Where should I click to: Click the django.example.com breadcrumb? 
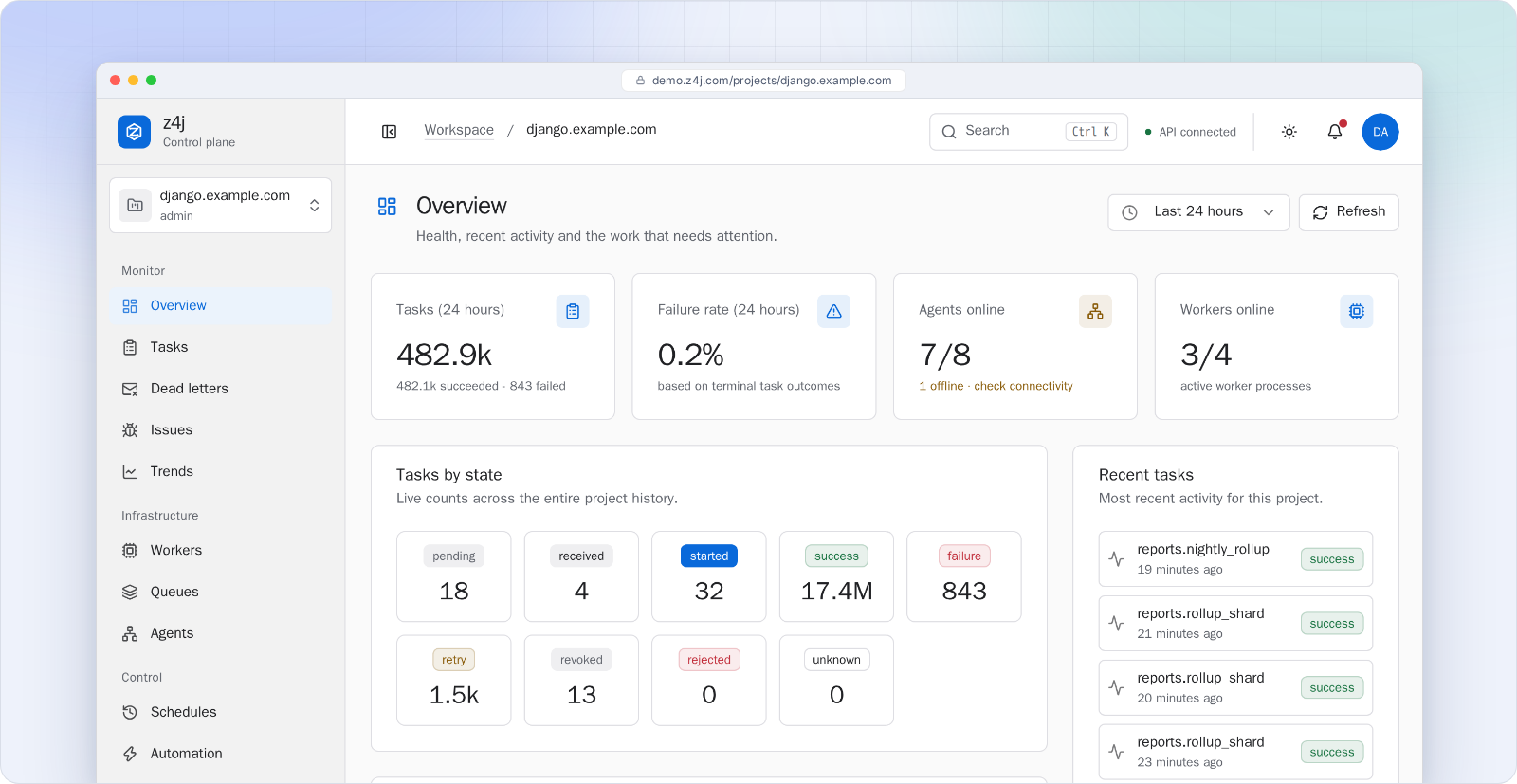coord(592,130)
